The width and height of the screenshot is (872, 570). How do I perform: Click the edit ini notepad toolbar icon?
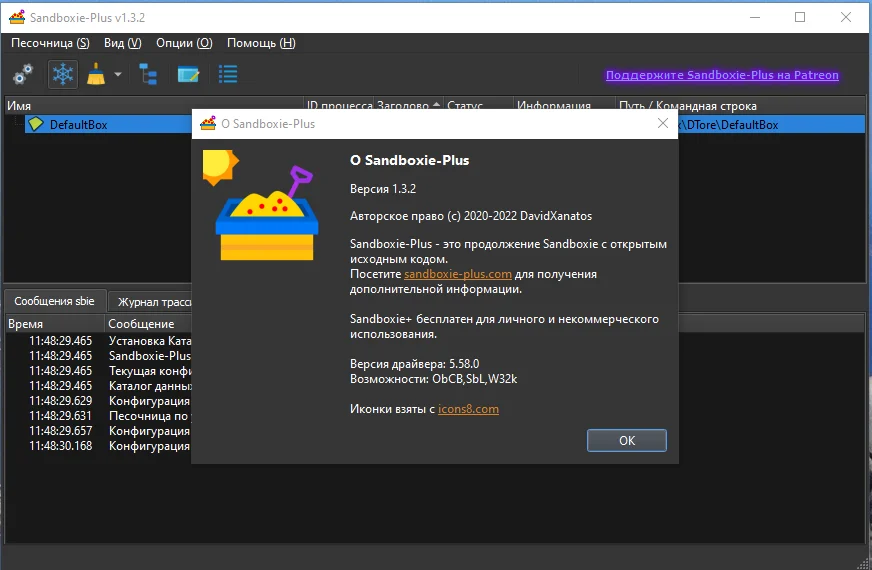tap(188, 74)
